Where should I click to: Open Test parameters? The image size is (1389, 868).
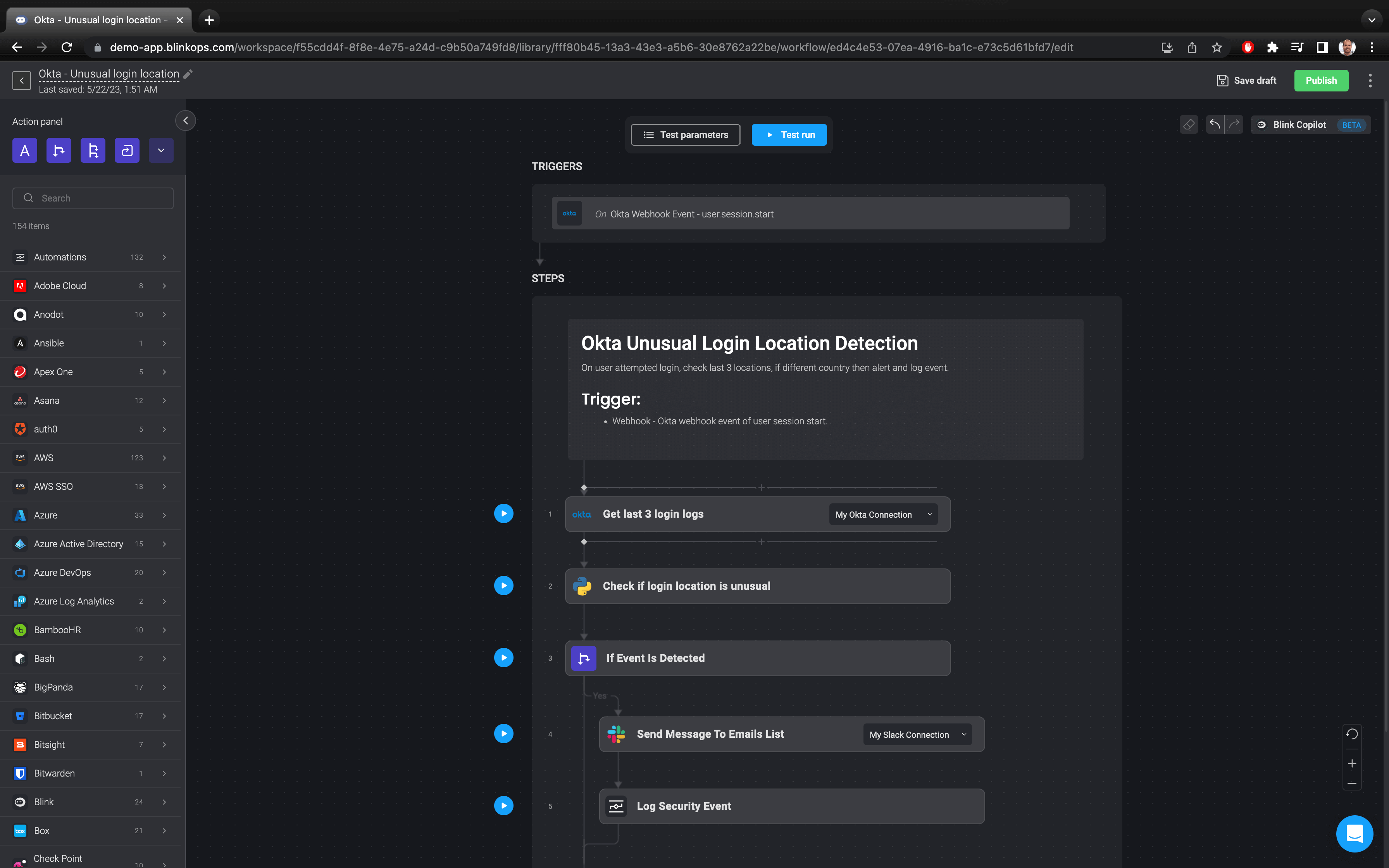tap(685, 135)
